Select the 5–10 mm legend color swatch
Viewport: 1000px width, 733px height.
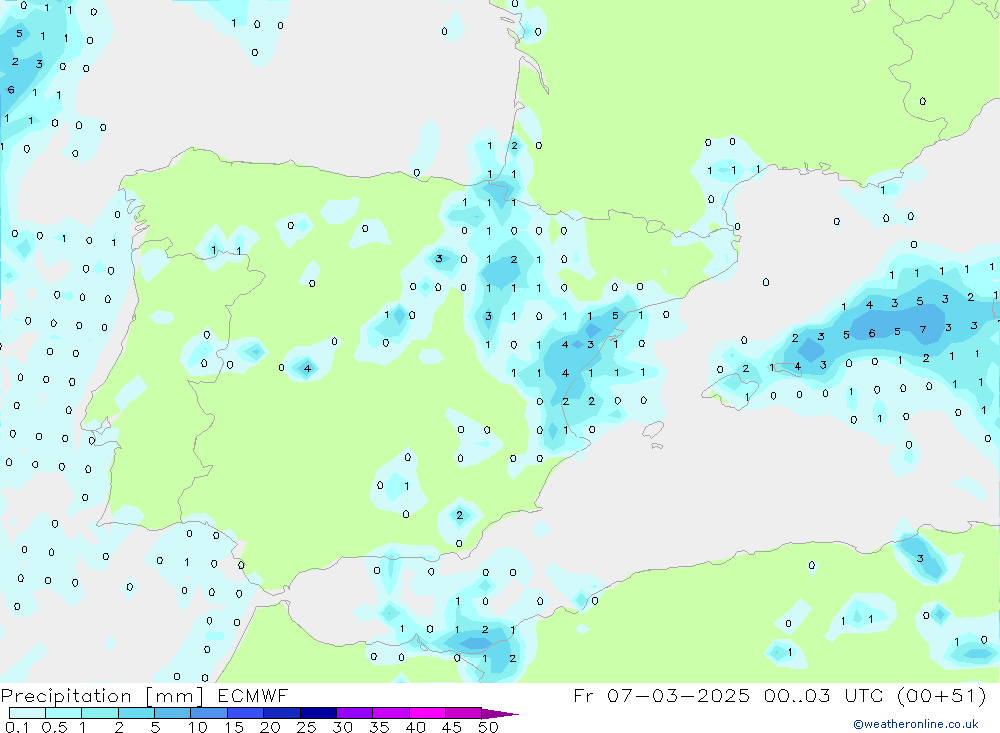coord(173,713)
